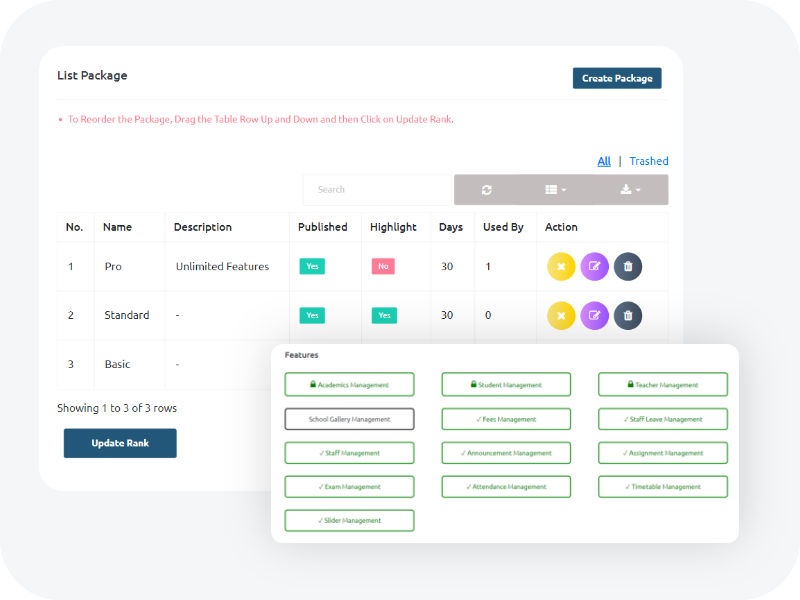Viewport: 800px width, 600px height.
Task: Click the Create Package button
Action: point(617,78)
